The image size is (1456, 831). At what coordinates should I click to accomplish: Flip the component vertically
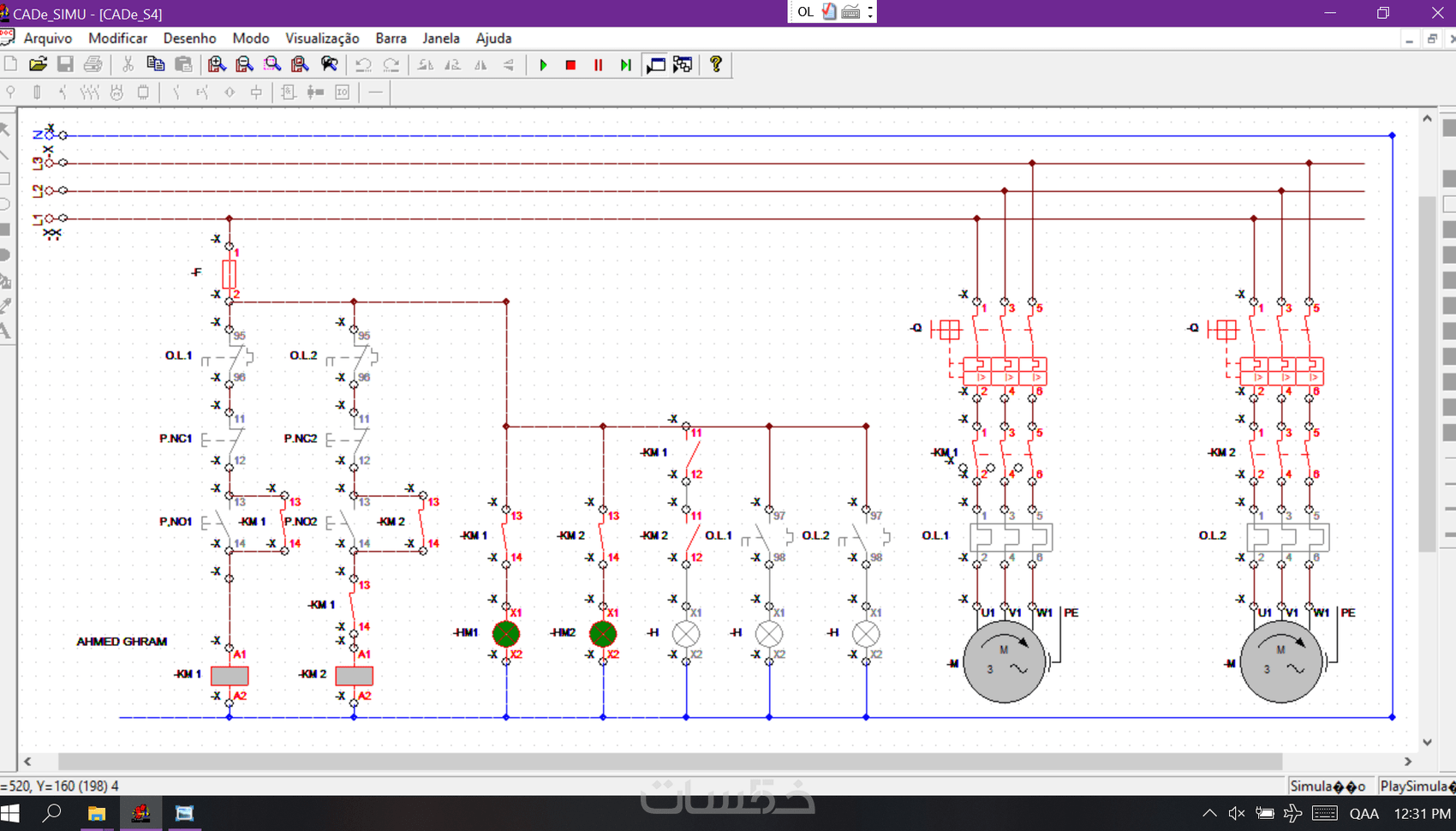click(509, 64)
